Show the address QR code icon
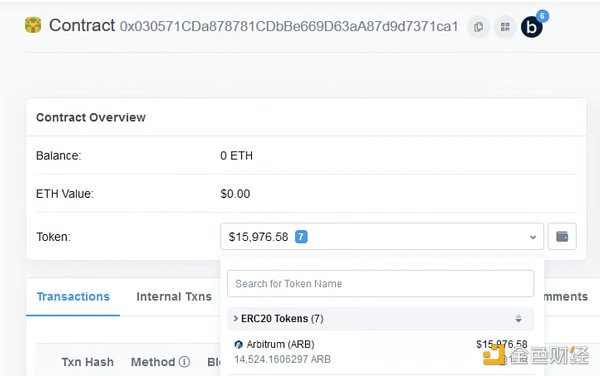Viewport: 600px width, 376px height. (x=505, y=27)
